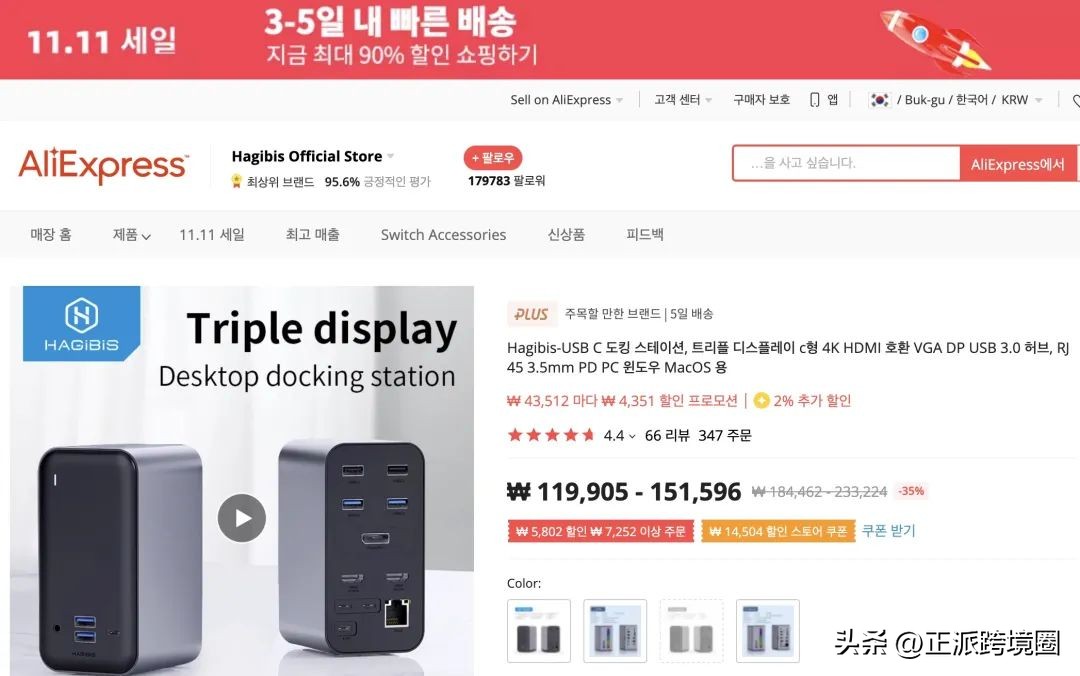1080x676 pixels.
Task: Click the 쿠폰 받기 link
Action: click(x=889, y=531)
